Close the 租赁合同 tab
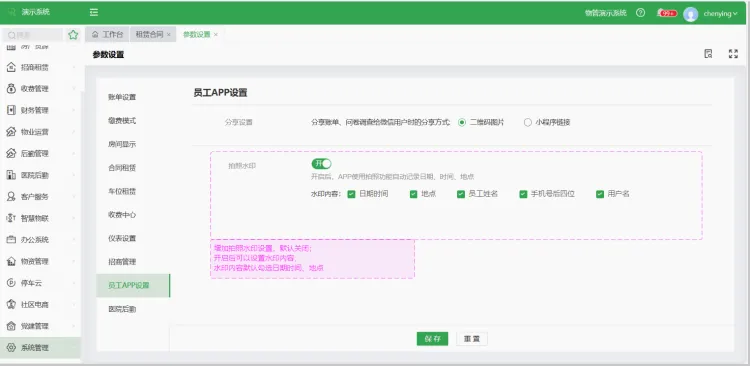Screen dimensions: 750x366 tap(169, 35)
